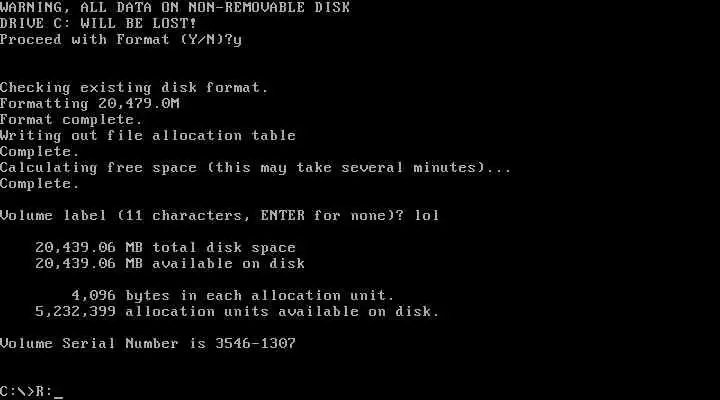Click the 'y' answer after the format prompt
Screen dimensions: 720x400
(237, 41)
